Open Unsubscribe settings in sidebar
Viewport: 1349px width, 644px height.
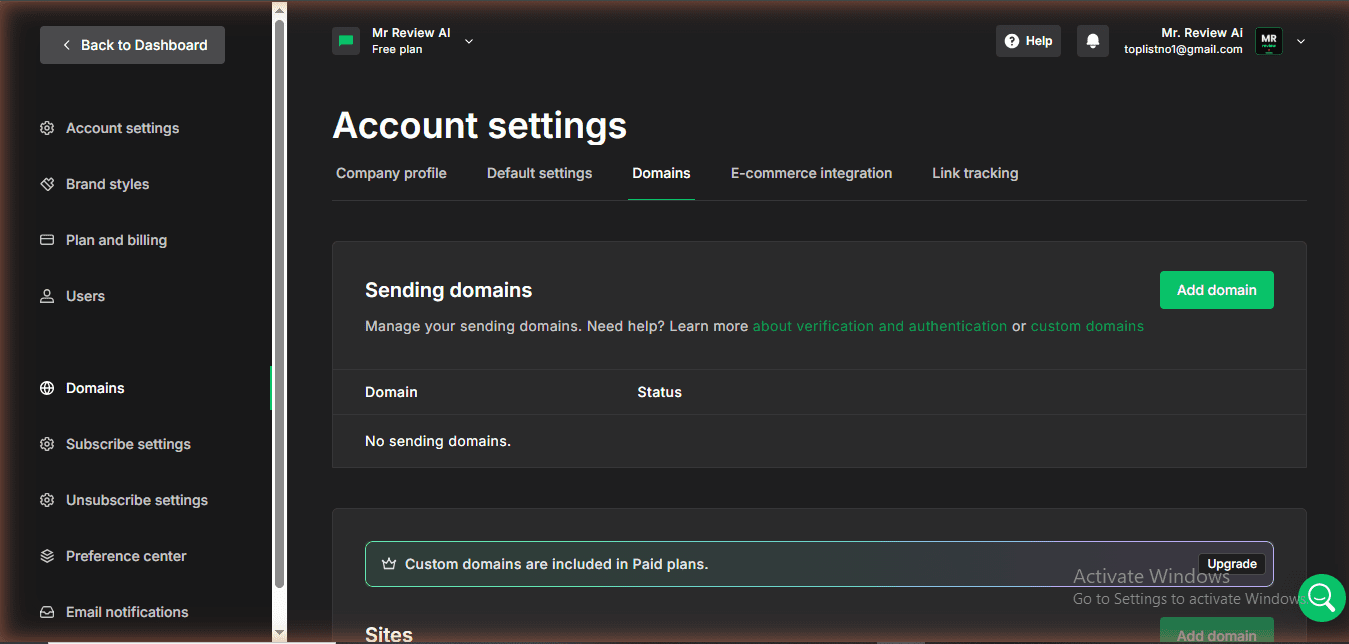(x=137, y=500)
